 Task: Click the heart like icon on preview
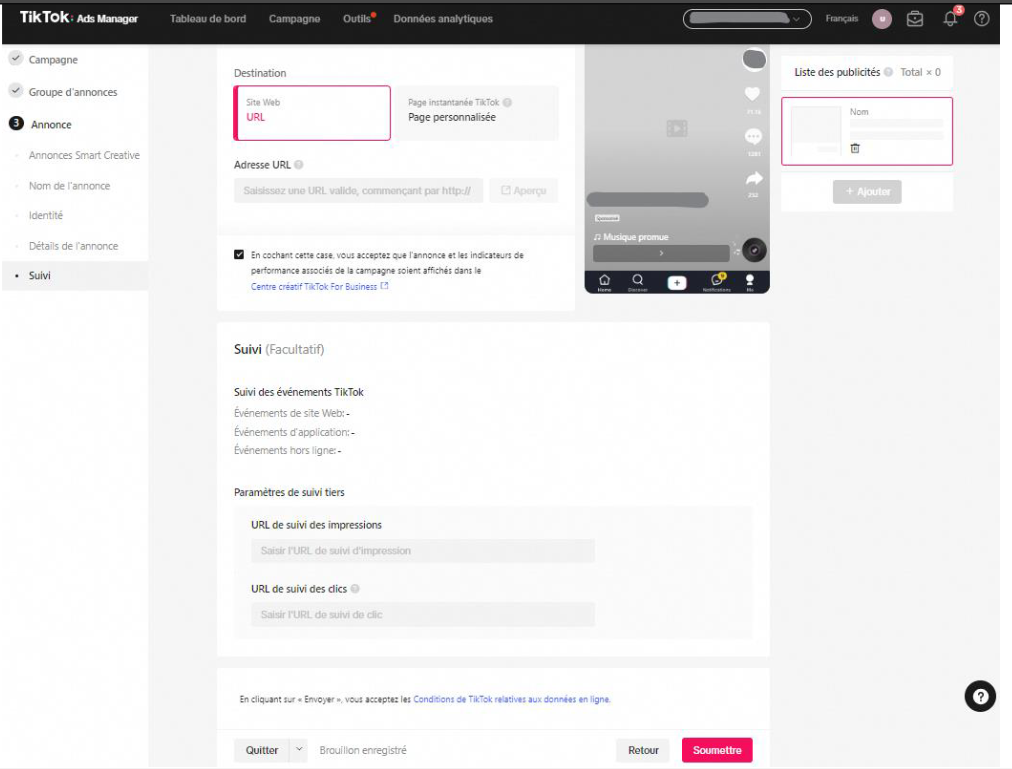click(753, 94)
